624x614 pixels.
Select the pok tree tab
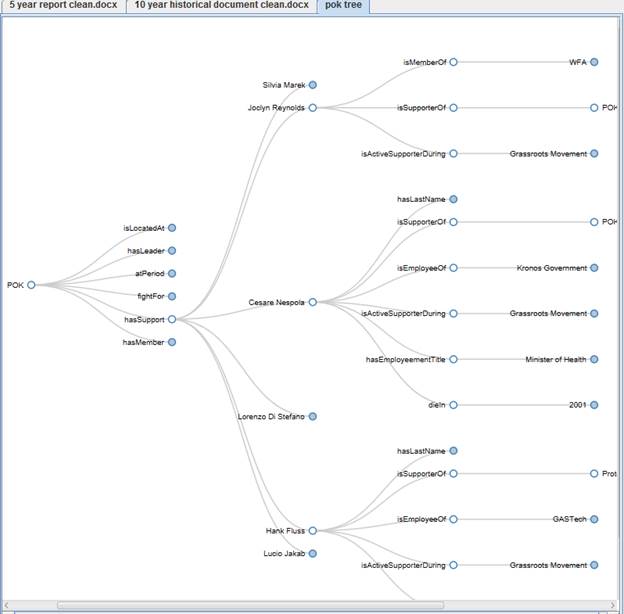(343, 6)
